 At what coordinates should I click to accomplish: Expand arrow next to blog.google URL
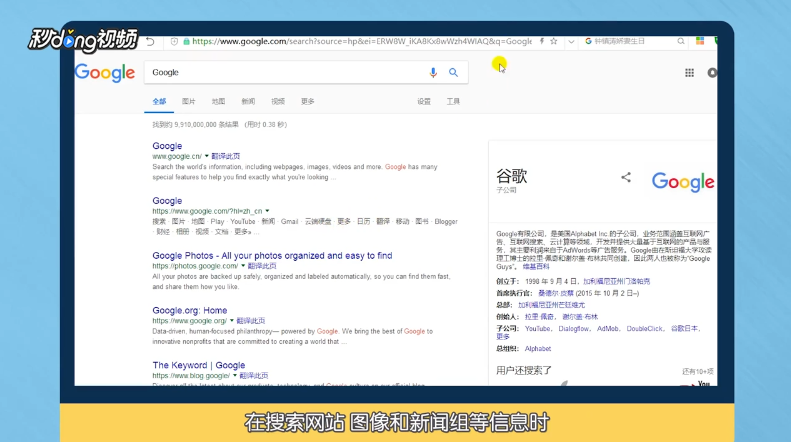(235, 375)
